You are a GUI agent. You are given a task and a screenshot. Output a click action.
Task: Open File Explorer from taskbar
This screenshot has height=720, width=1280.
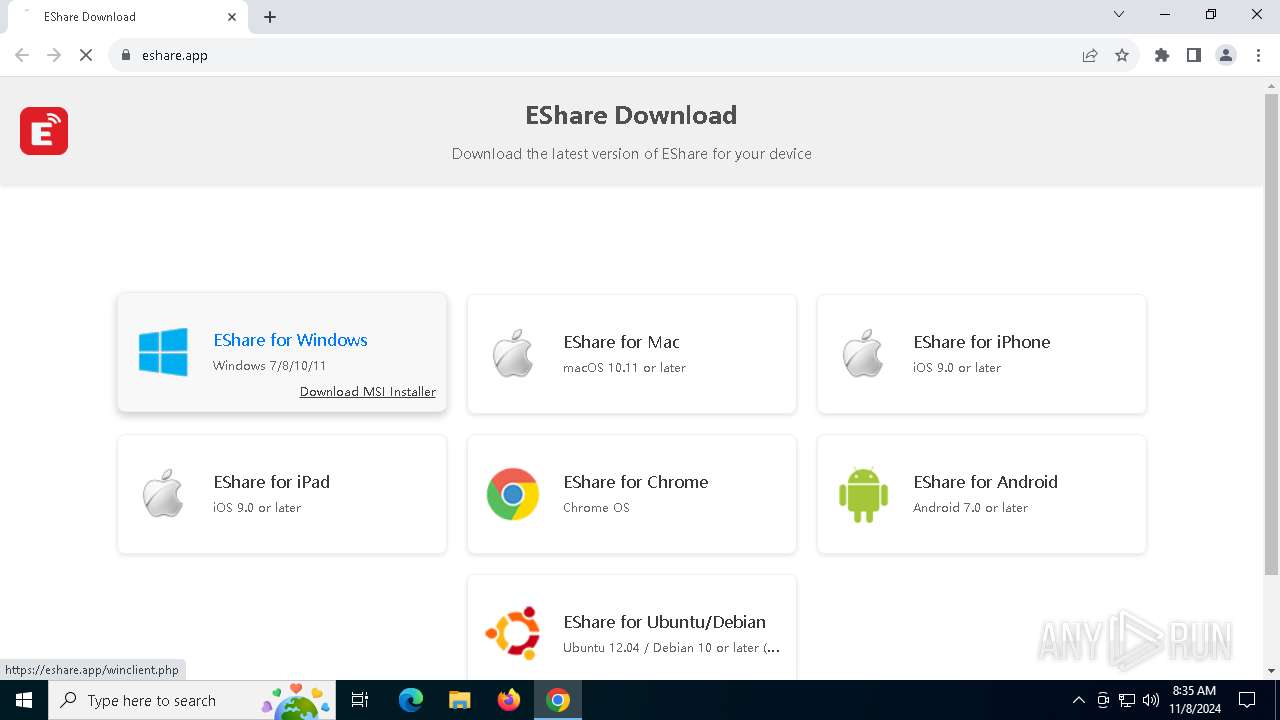[x=459, y=700]
